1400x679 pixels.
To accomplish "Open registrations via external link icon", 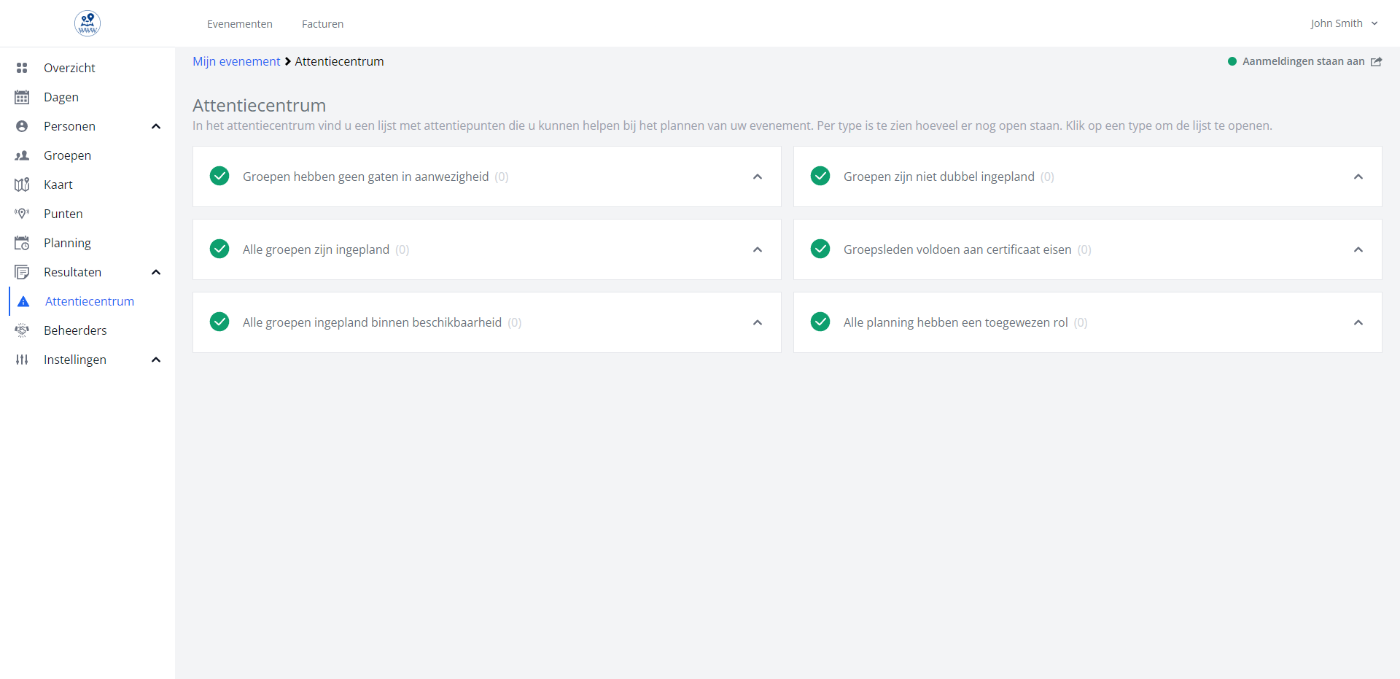I will click(x=1376, y=61).
